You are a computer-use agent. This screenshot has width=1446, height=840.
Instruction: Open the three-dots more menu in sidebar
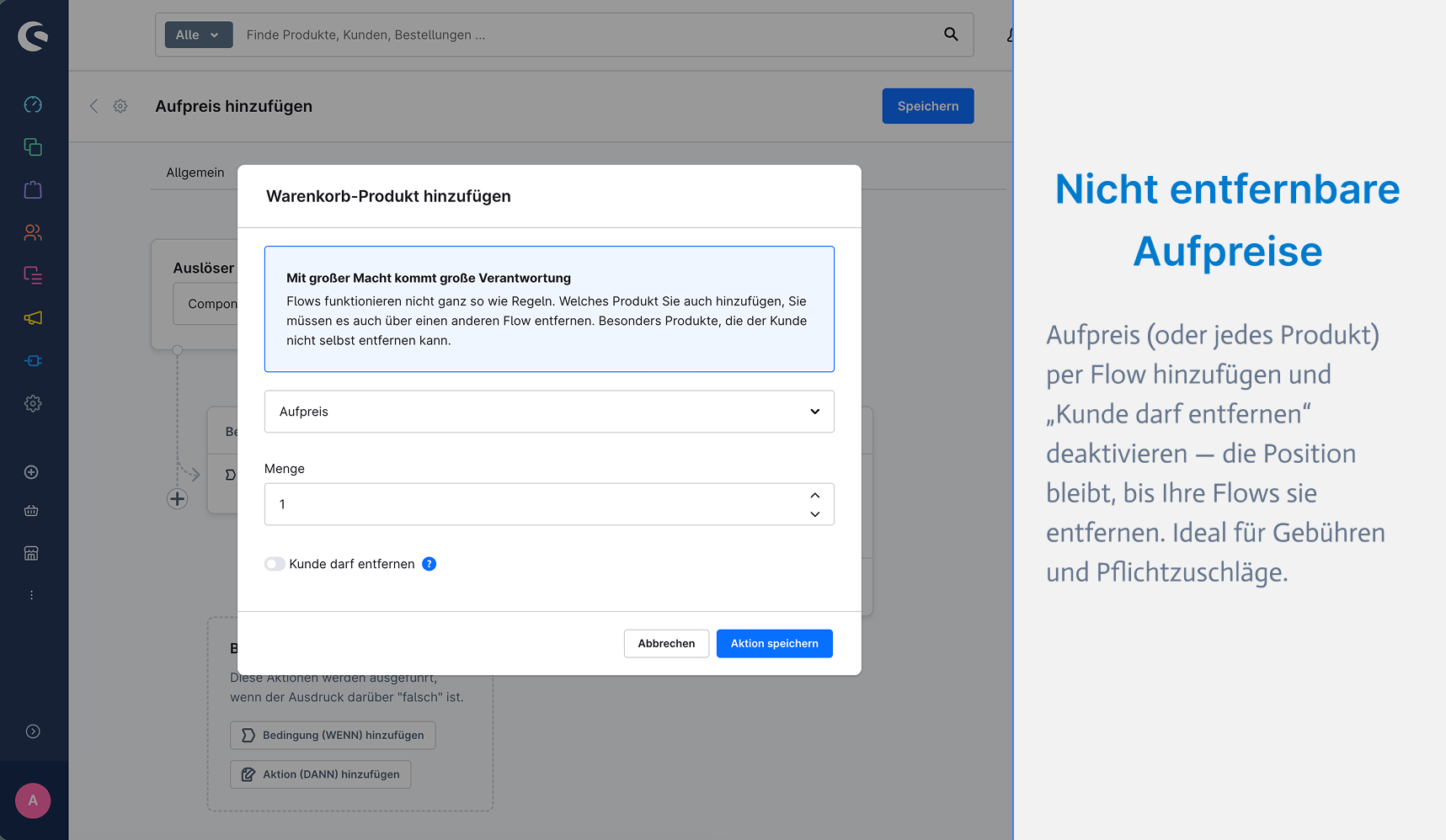(x=31, y=595)
